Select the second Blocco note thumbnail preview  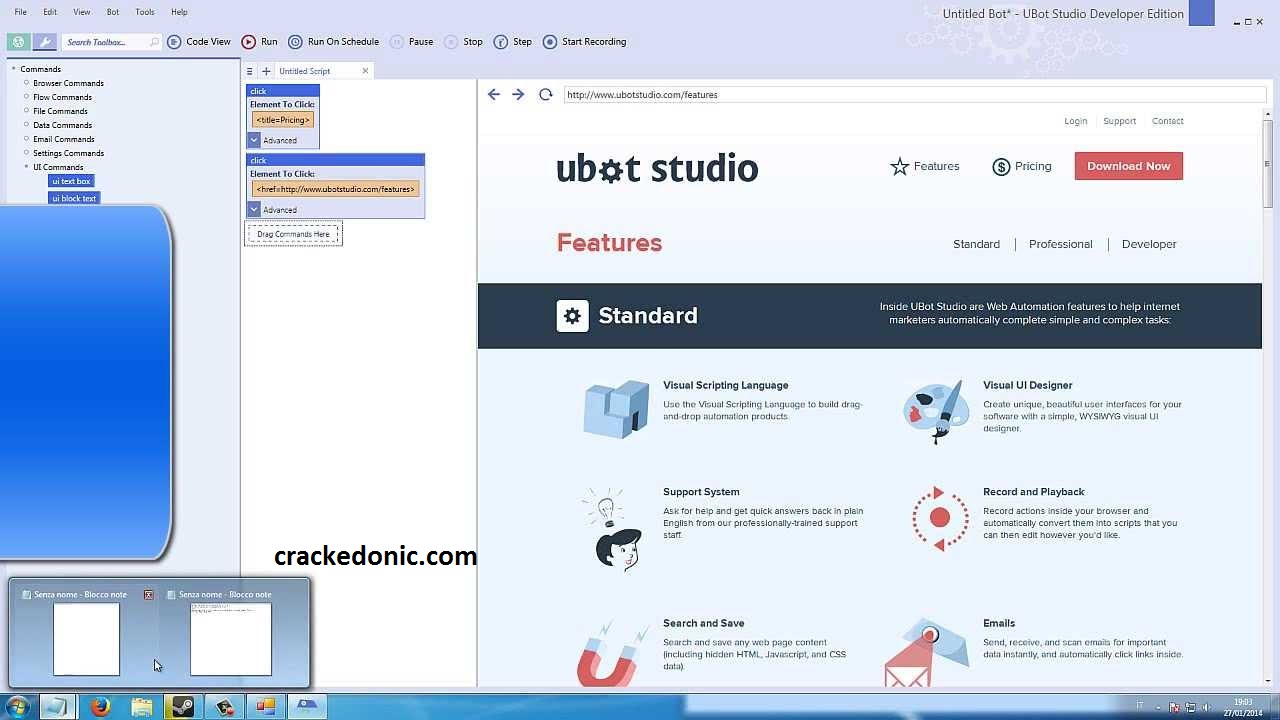[231, 639]
